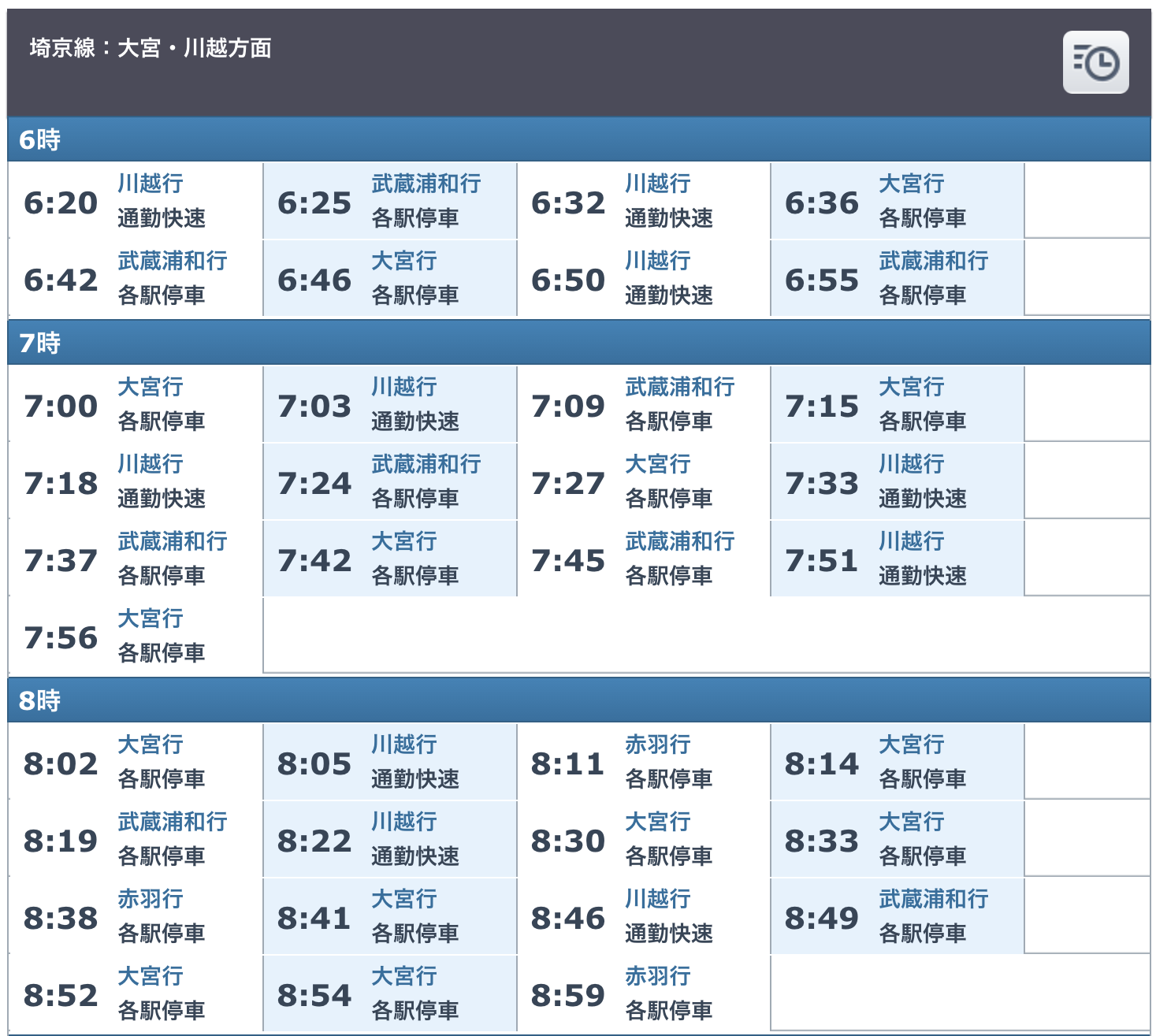The image size is (1156, 1036).
Task: Open the 7:03 川越行 通勤快速
Action: tap(389, 404)
